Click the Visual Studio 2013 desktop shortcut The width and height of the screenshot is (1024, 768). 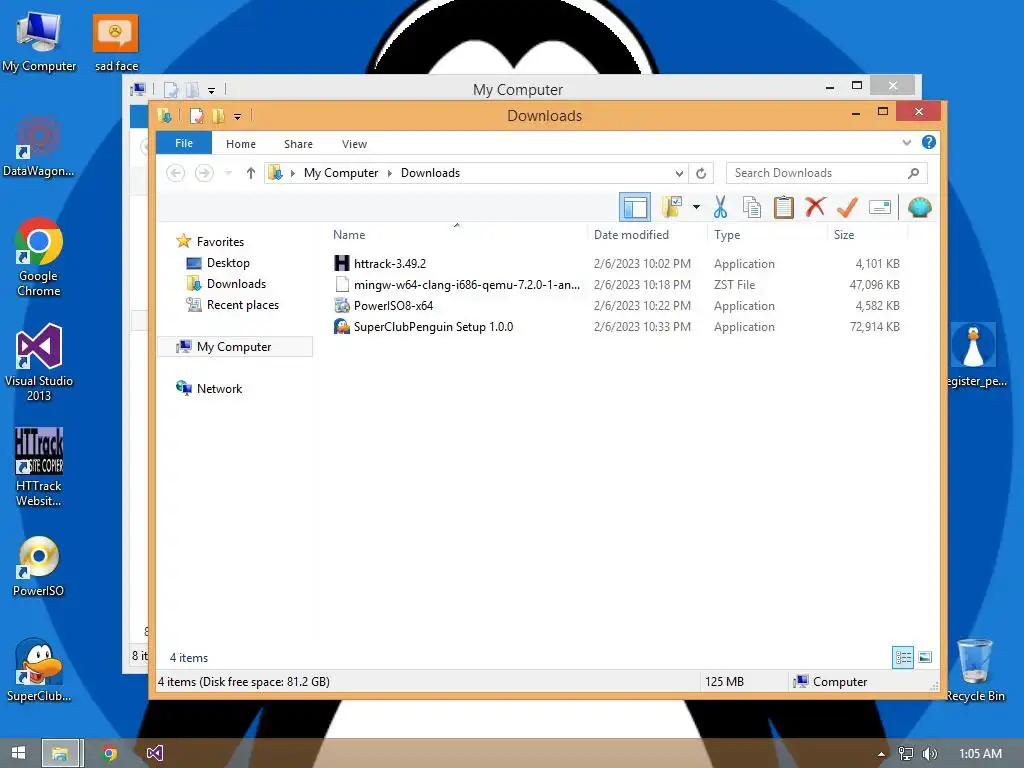click(39, 362)
